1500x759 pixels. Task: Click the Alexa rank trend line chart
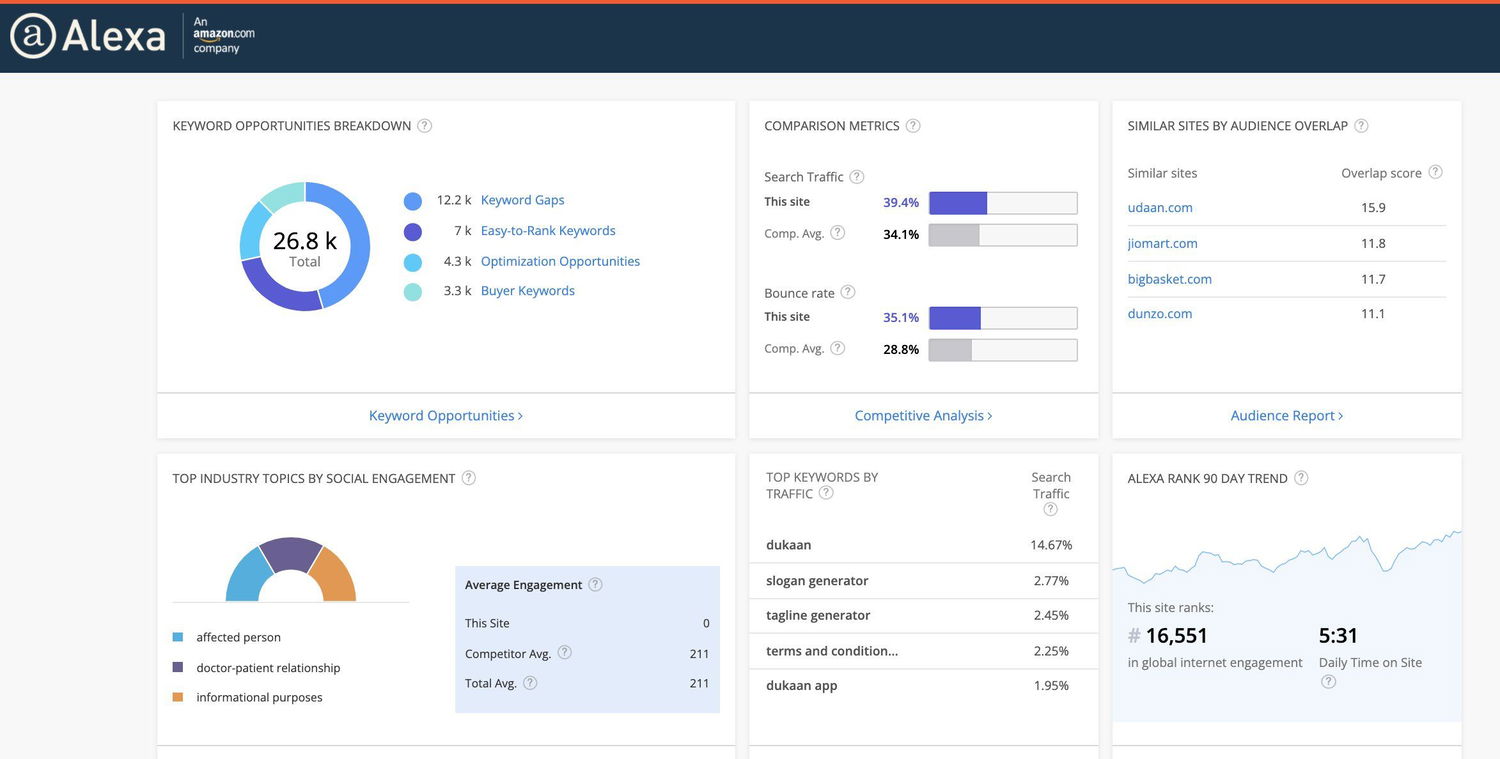[x=1287, y=558]
